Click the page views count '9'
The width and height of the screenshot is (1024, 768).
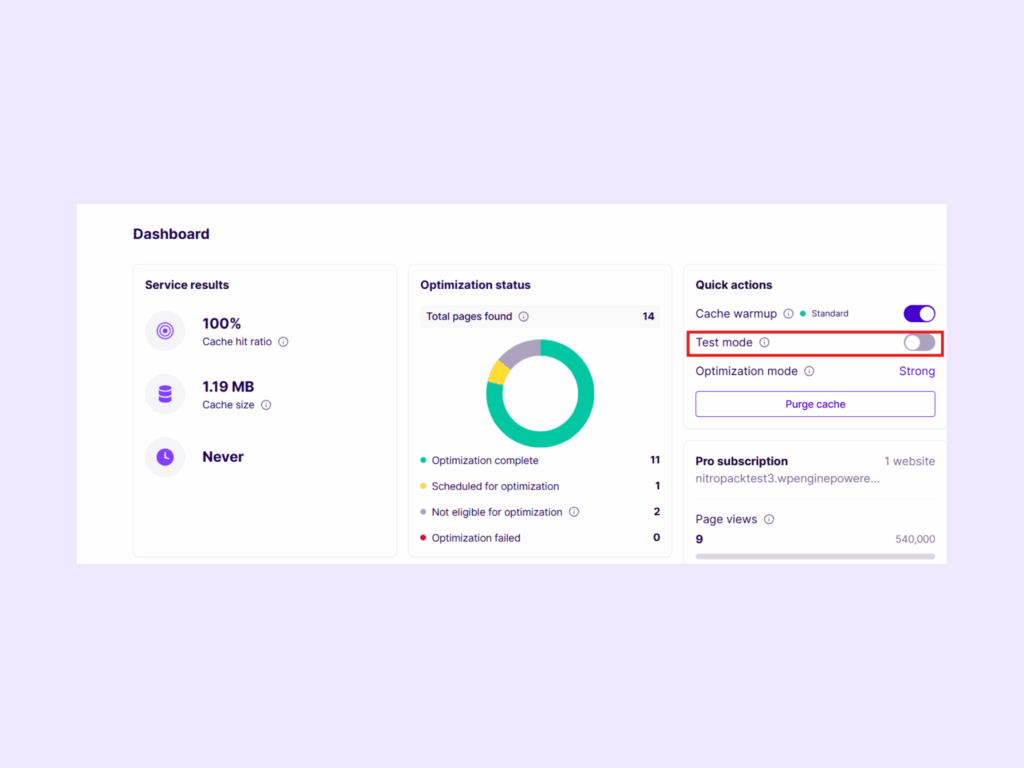(699, 539)
